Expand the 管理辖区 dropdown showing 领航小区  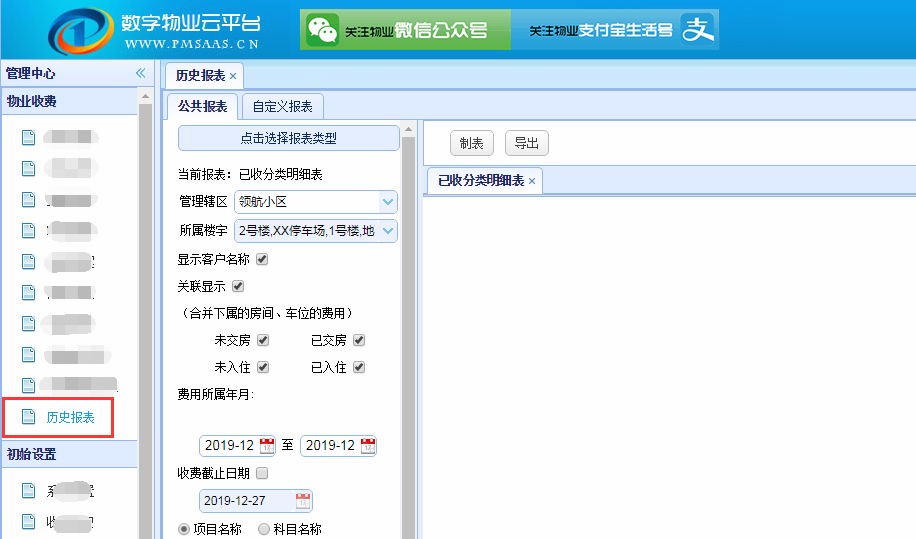[x=388, y=202]
